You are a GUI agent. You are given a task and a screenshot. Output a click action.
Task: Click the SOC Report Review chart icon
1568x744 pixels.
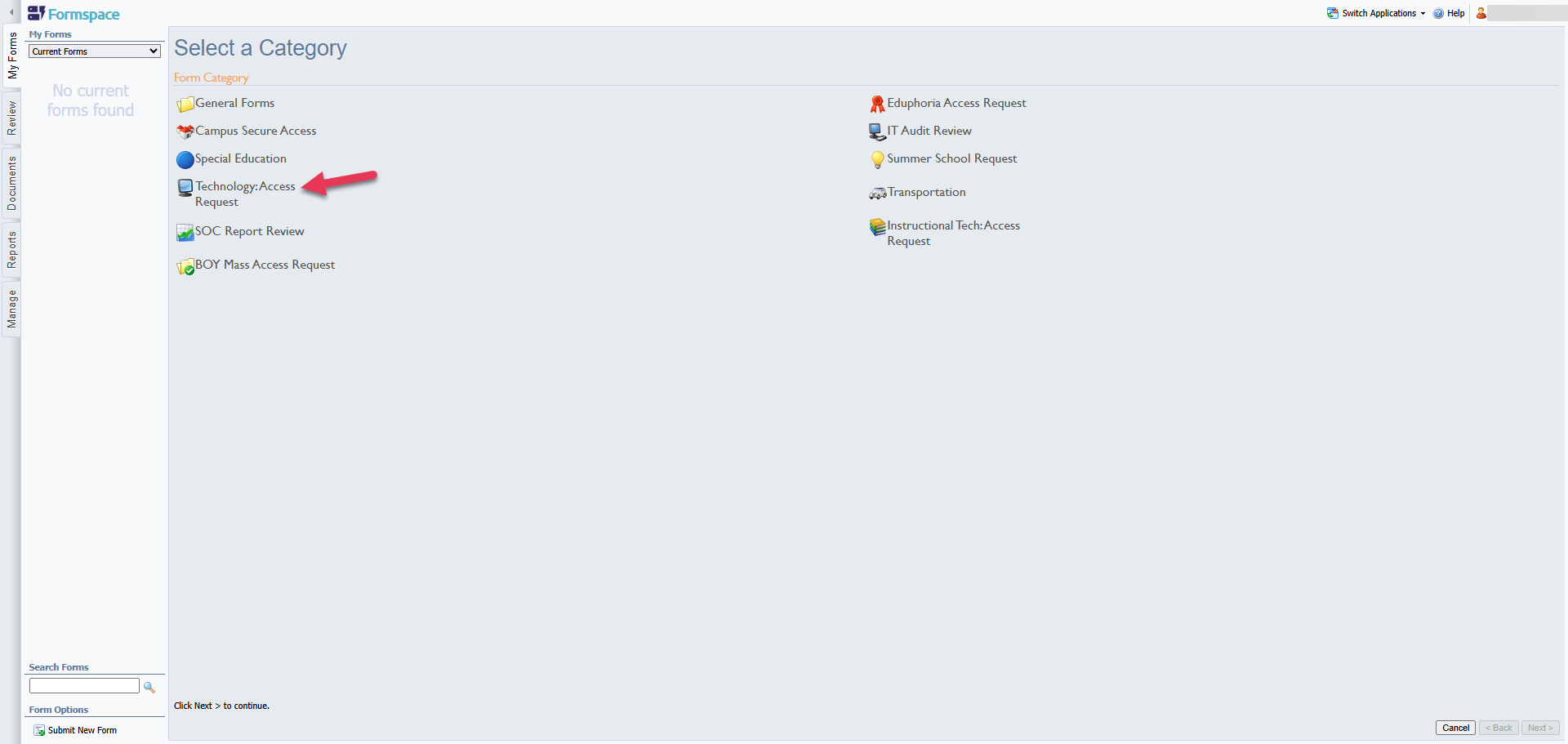click(185, 233)
